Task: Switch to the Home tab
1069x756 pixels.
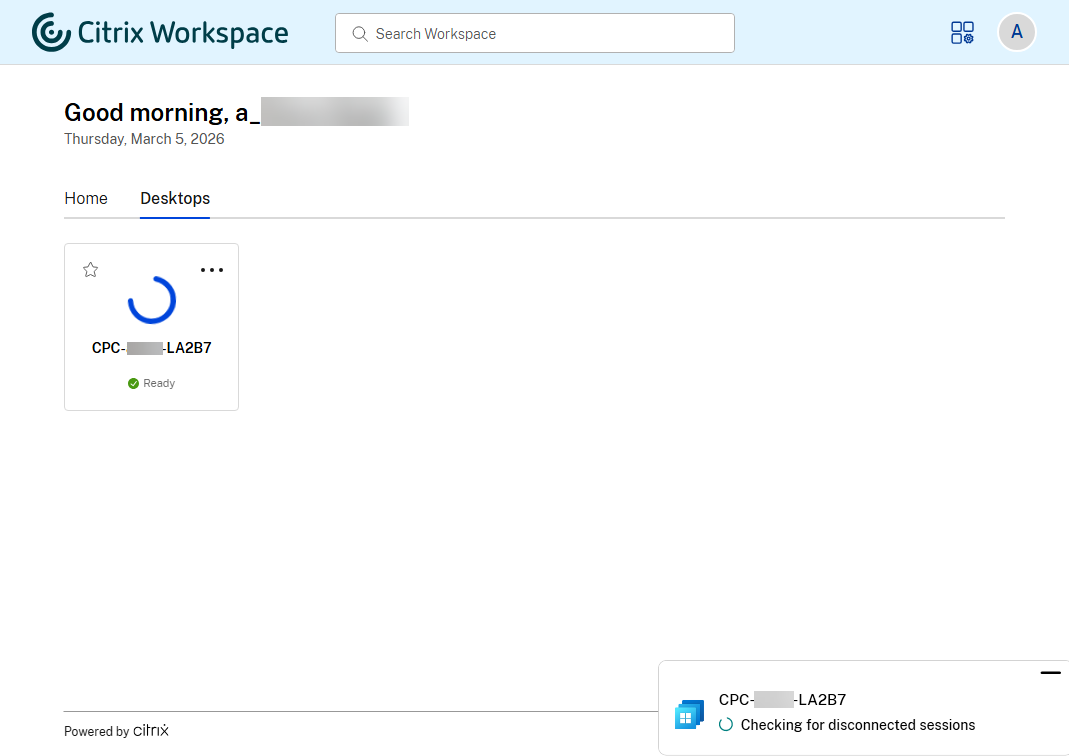Action: click(x=86, y=198)
